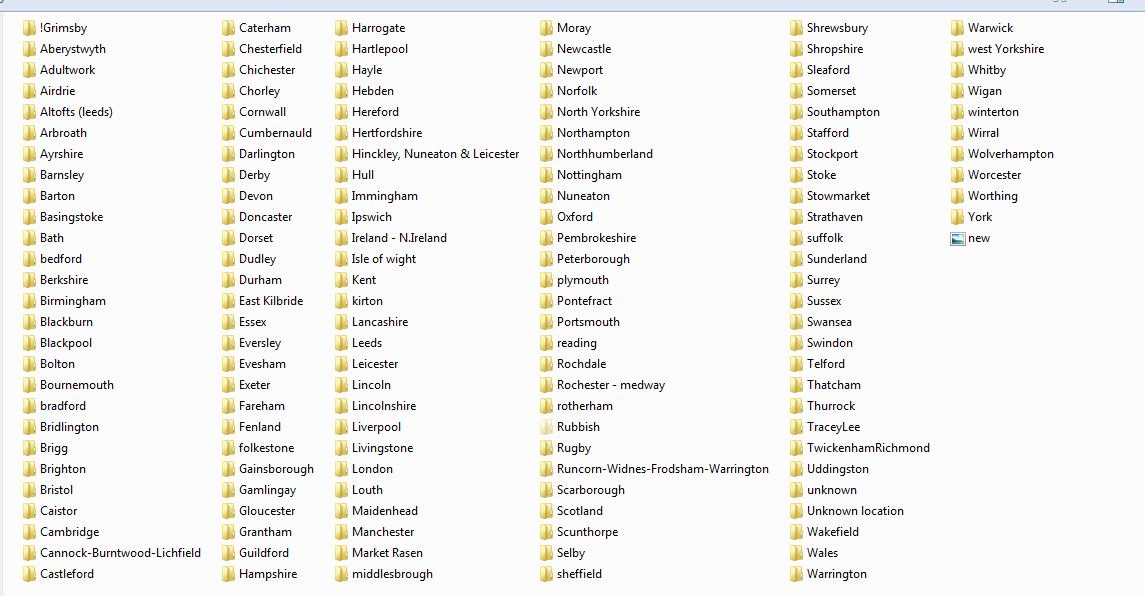Screen dimensions: 1145x596
Task: Select the middlesbrough folder label
Action: [392, 574]
